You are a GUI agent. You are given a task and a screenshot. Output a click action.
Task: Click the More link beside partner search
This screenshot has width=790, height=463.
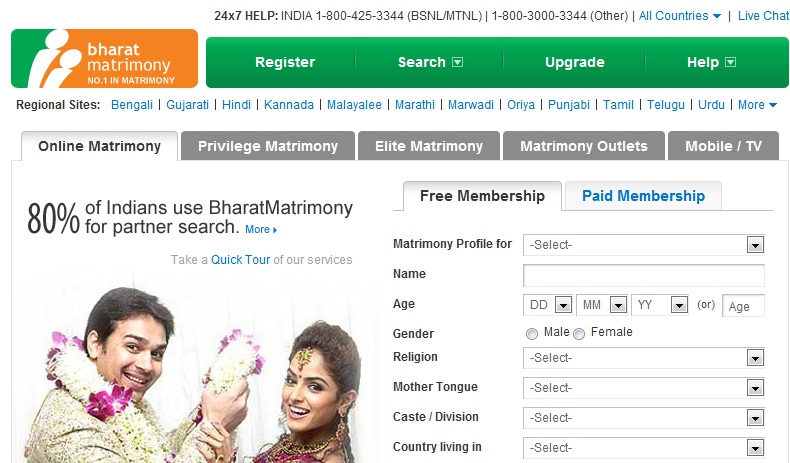pos(260,229)
